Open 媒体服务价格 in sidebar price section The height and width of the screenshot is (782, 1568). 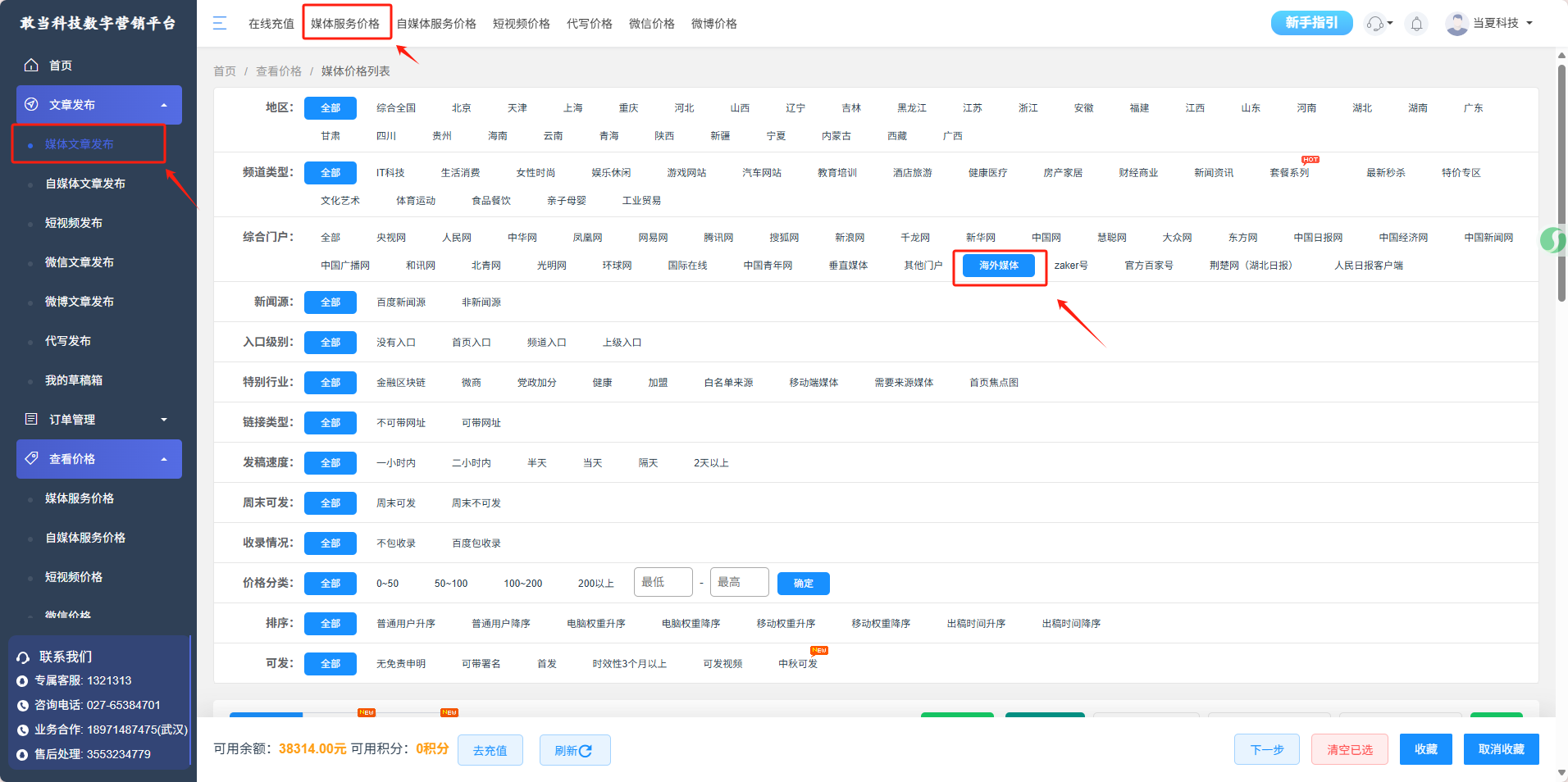pos(80,498)
